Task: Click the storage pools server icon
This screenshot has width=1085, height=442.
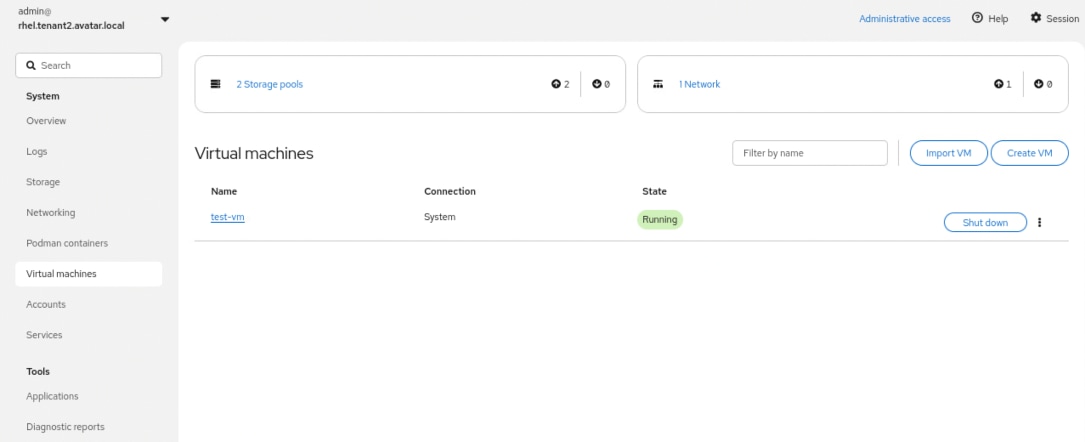Action: click(215, 84)
